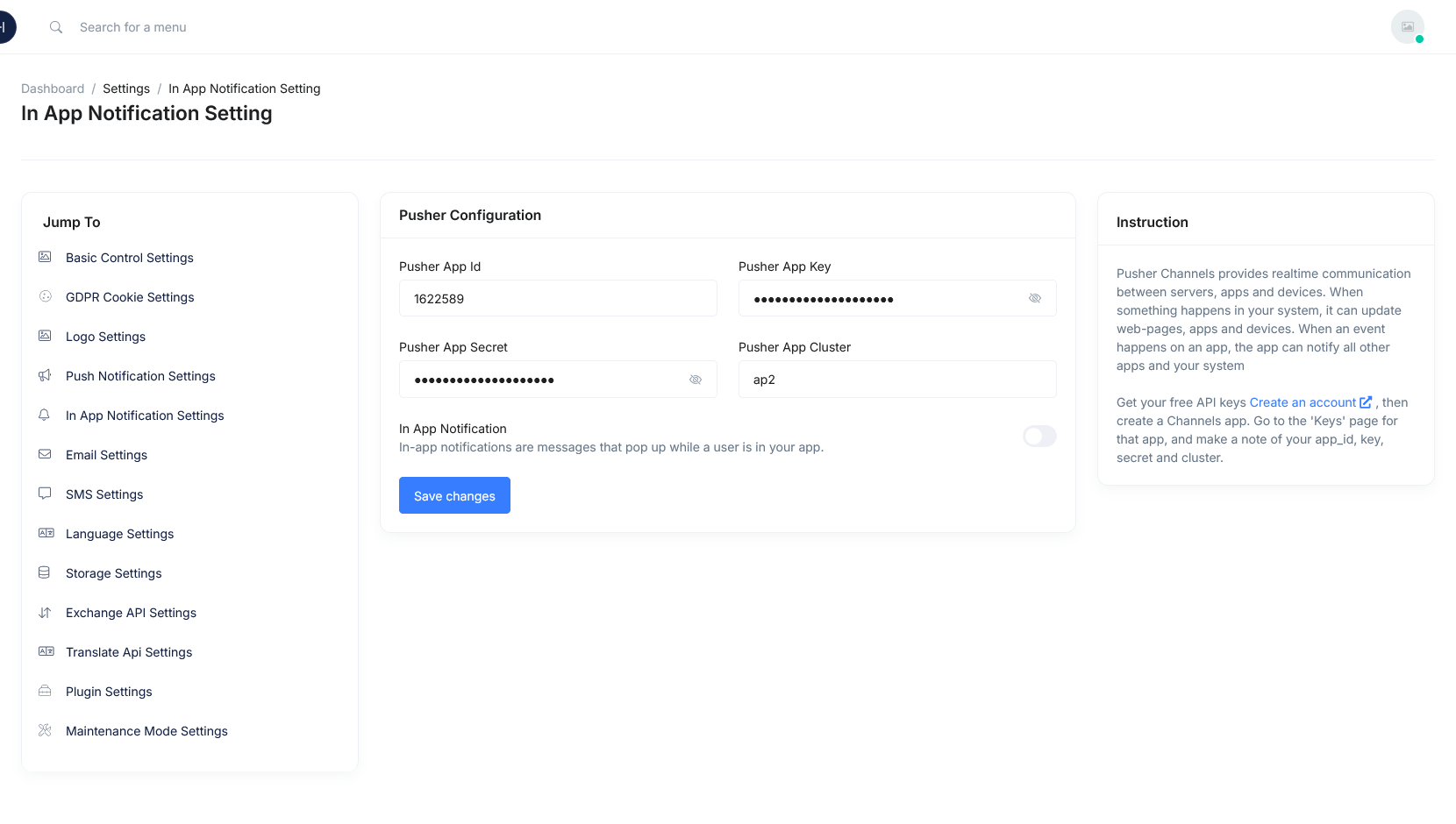This screenshot has height=824, width=1456.
Task: Enable the In App Notification switch
Action: (x=1039, y=436)
